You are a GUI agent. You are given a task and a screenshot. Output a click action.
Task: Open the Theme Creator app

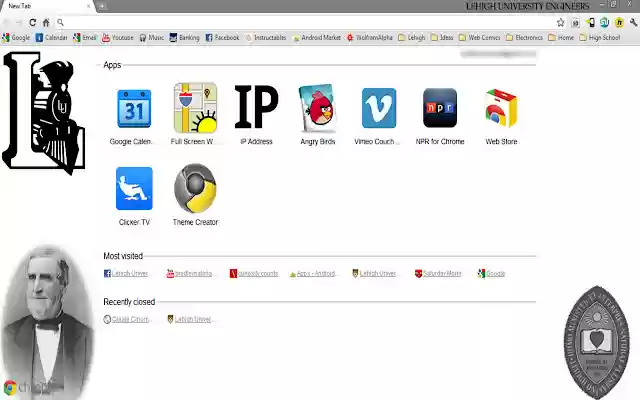coord(195,196)
